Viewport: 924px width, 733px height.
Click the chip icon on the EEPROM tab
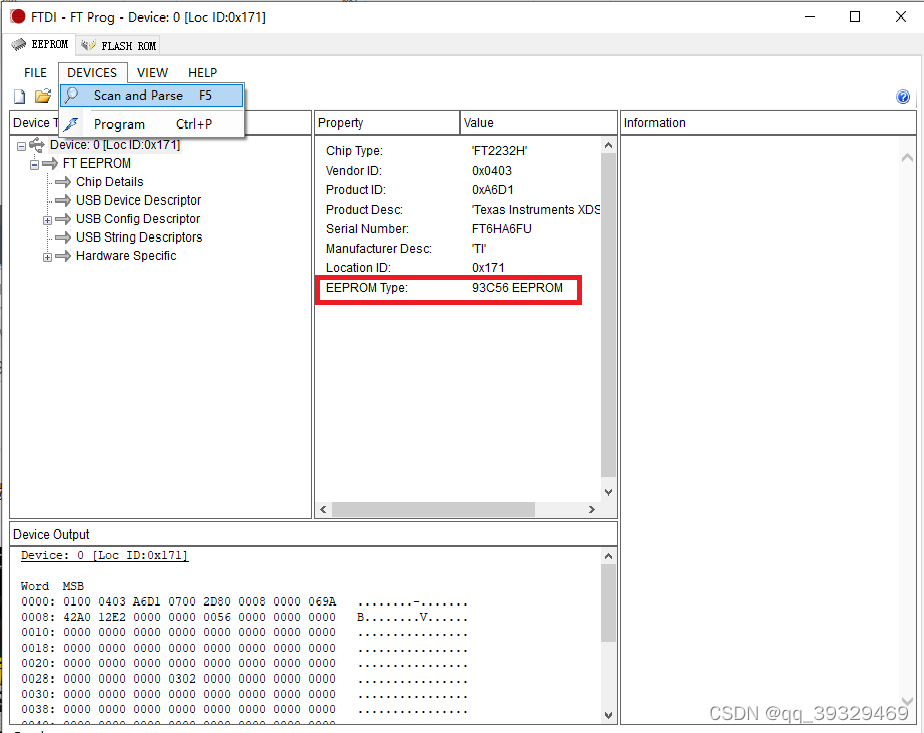(x=19, y=44)
